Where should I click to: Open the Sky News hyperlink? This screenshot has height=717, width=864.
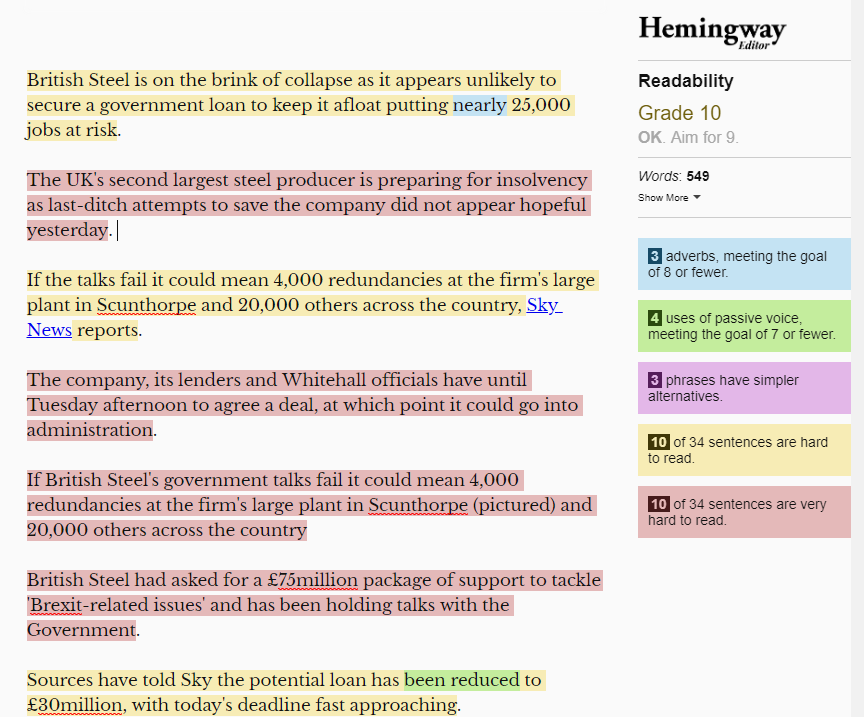(x=294, y=317)
